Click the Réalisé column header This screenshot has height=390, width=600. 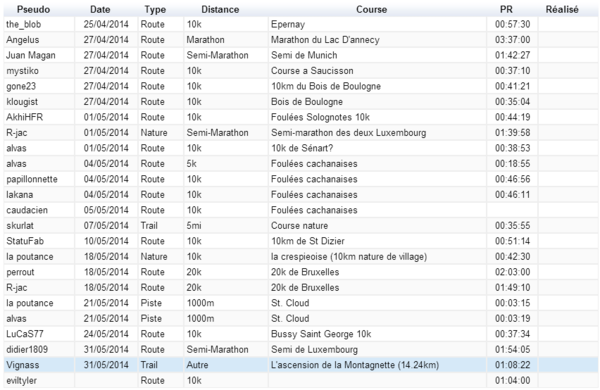click(x=562, y=9)
